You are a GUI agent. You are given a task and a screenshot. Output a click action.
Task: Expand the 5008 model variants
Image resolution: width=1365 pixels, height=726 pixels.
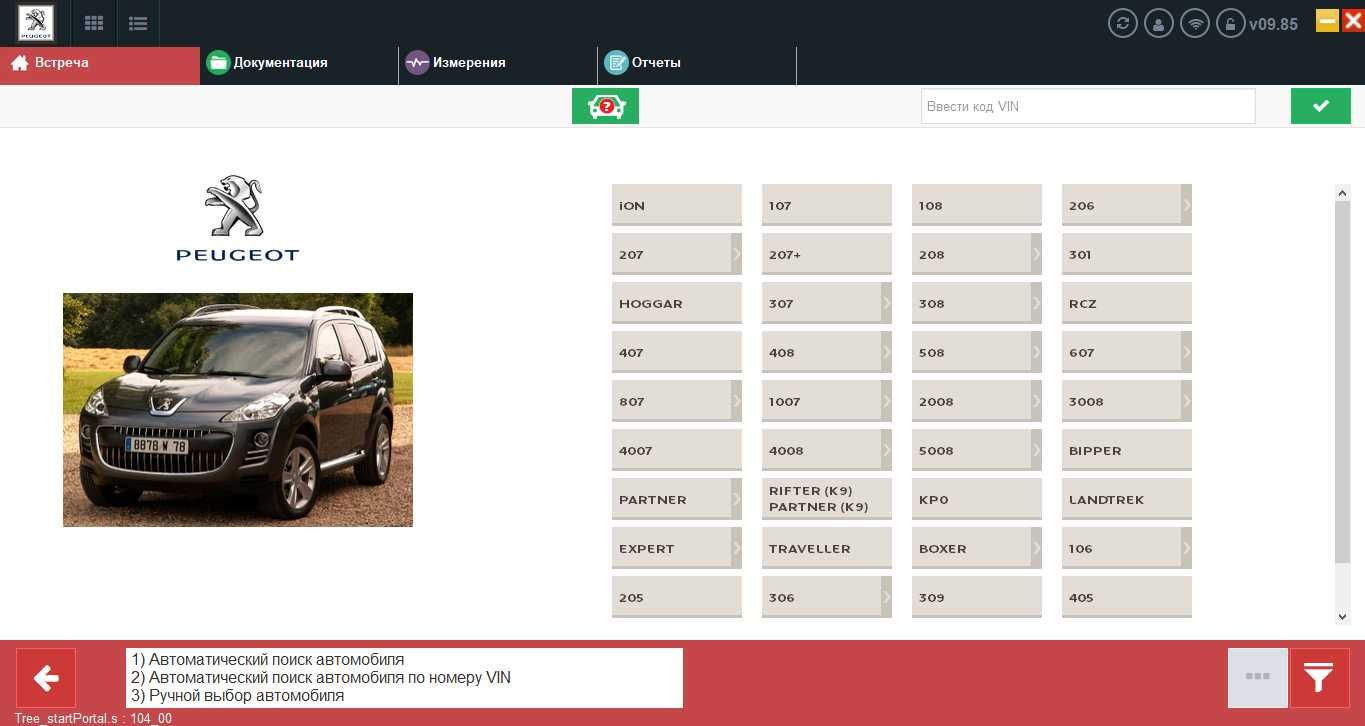pos(1036,450)
